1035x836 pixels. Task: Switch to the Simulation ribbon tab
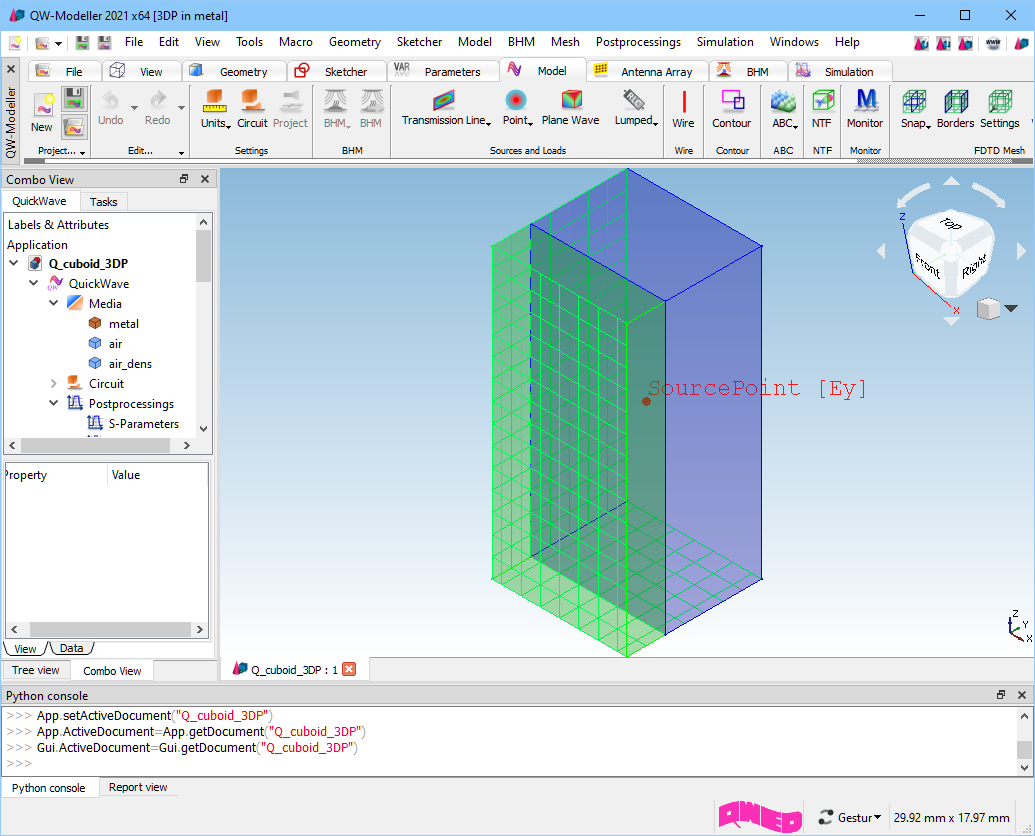840,71
